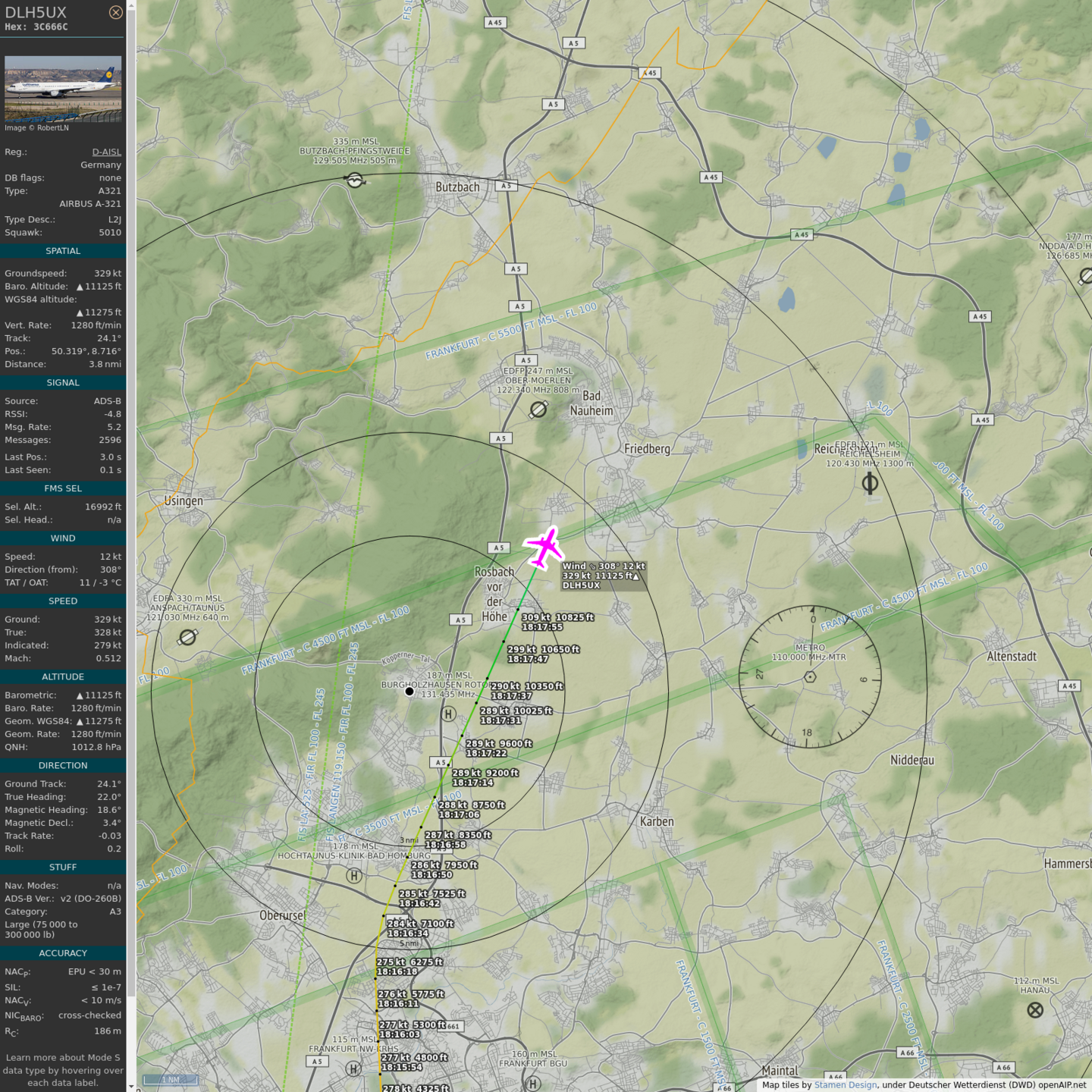The width and height of the screenshot is (1092, 1092).
Task: Open the Stamen Design attribution link
Action: click(845, 1085)
